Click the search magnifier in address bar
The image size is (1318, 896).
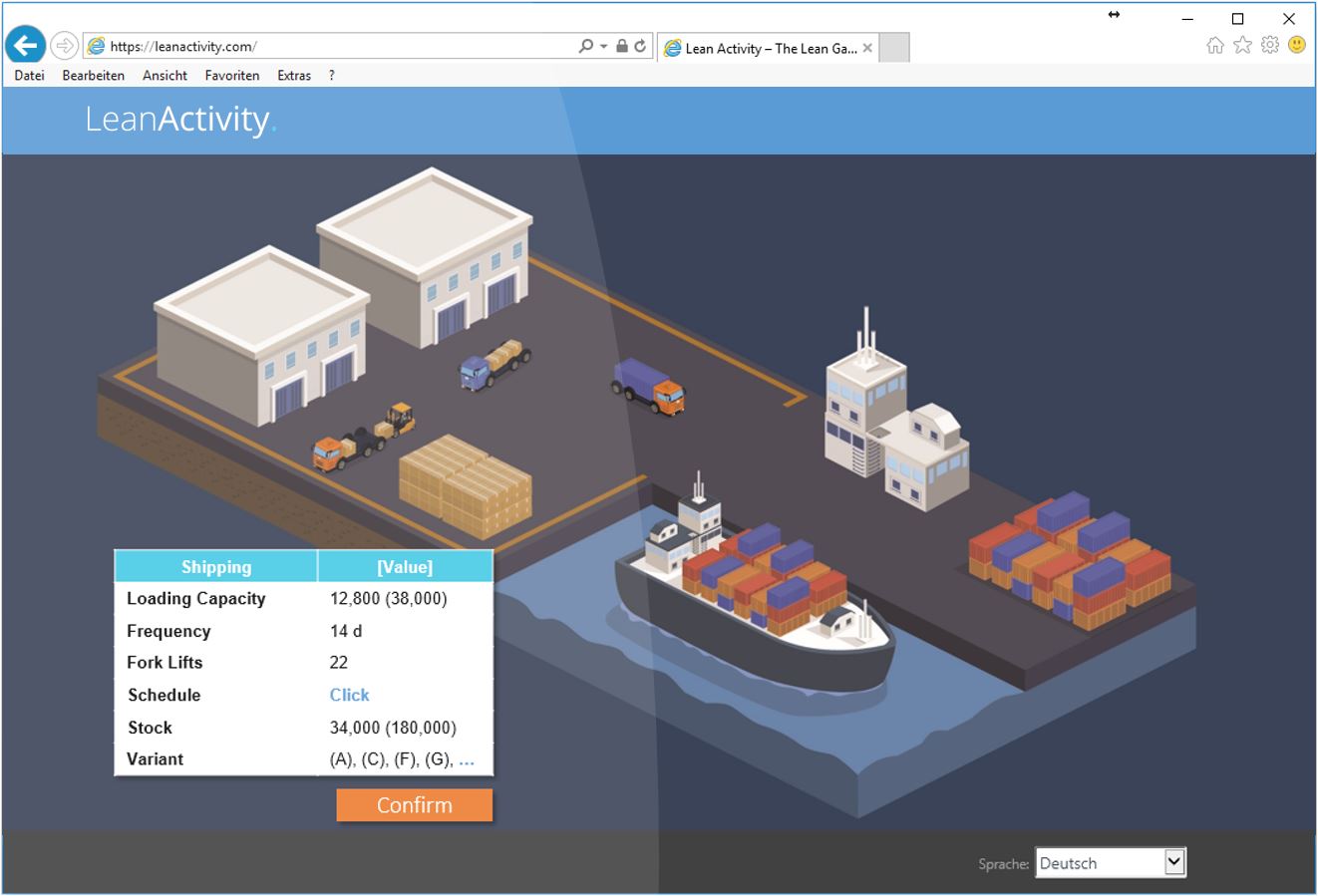586,46
